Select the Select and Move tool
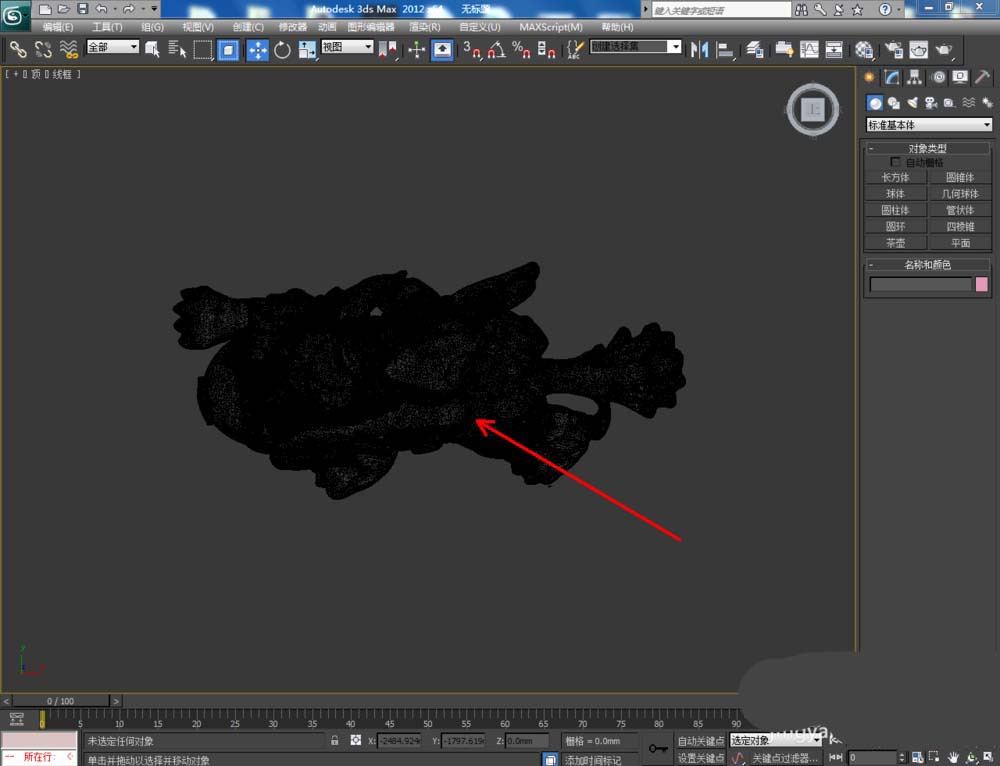The image size is (1000, 766). tap(257, 49)
